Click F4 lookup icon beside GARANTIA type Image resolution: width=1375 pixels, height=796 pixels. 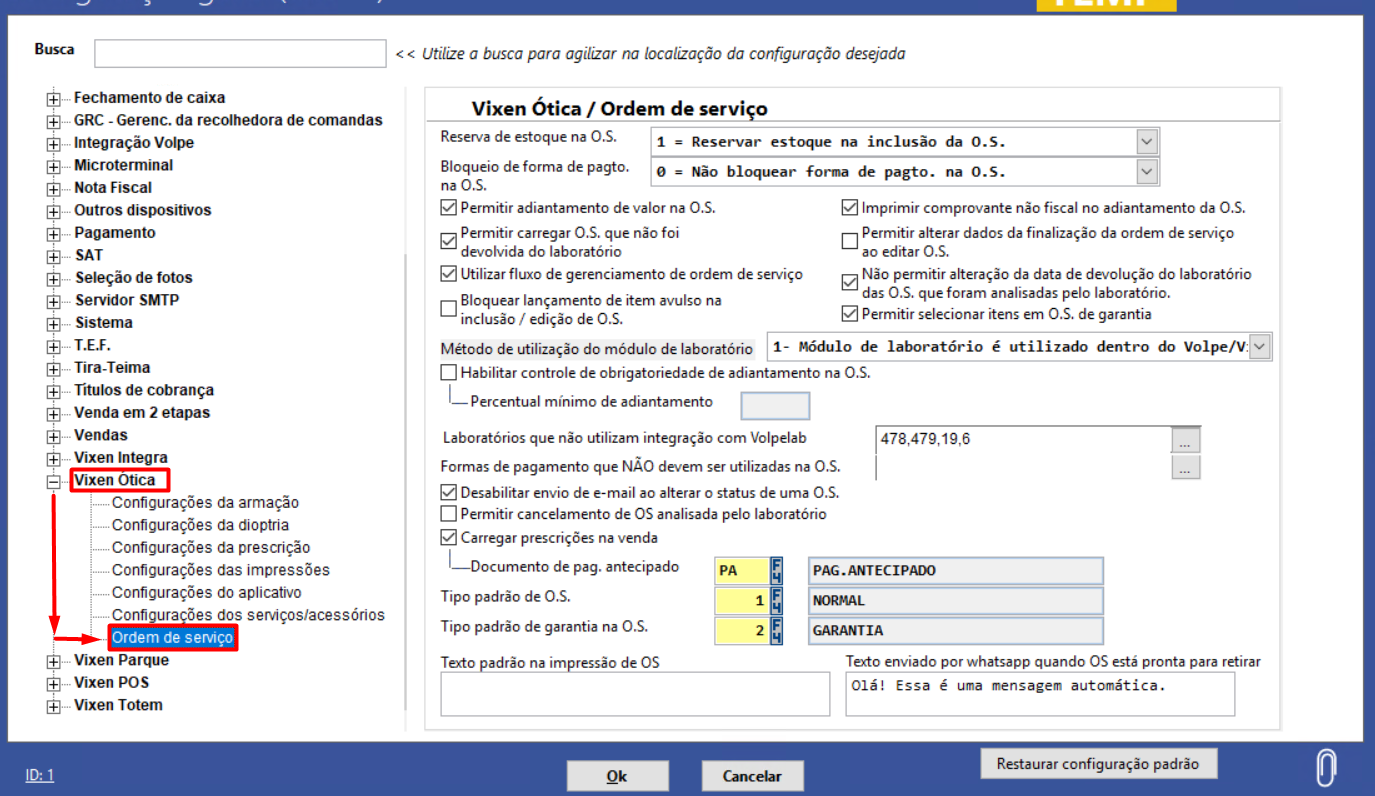777,631
